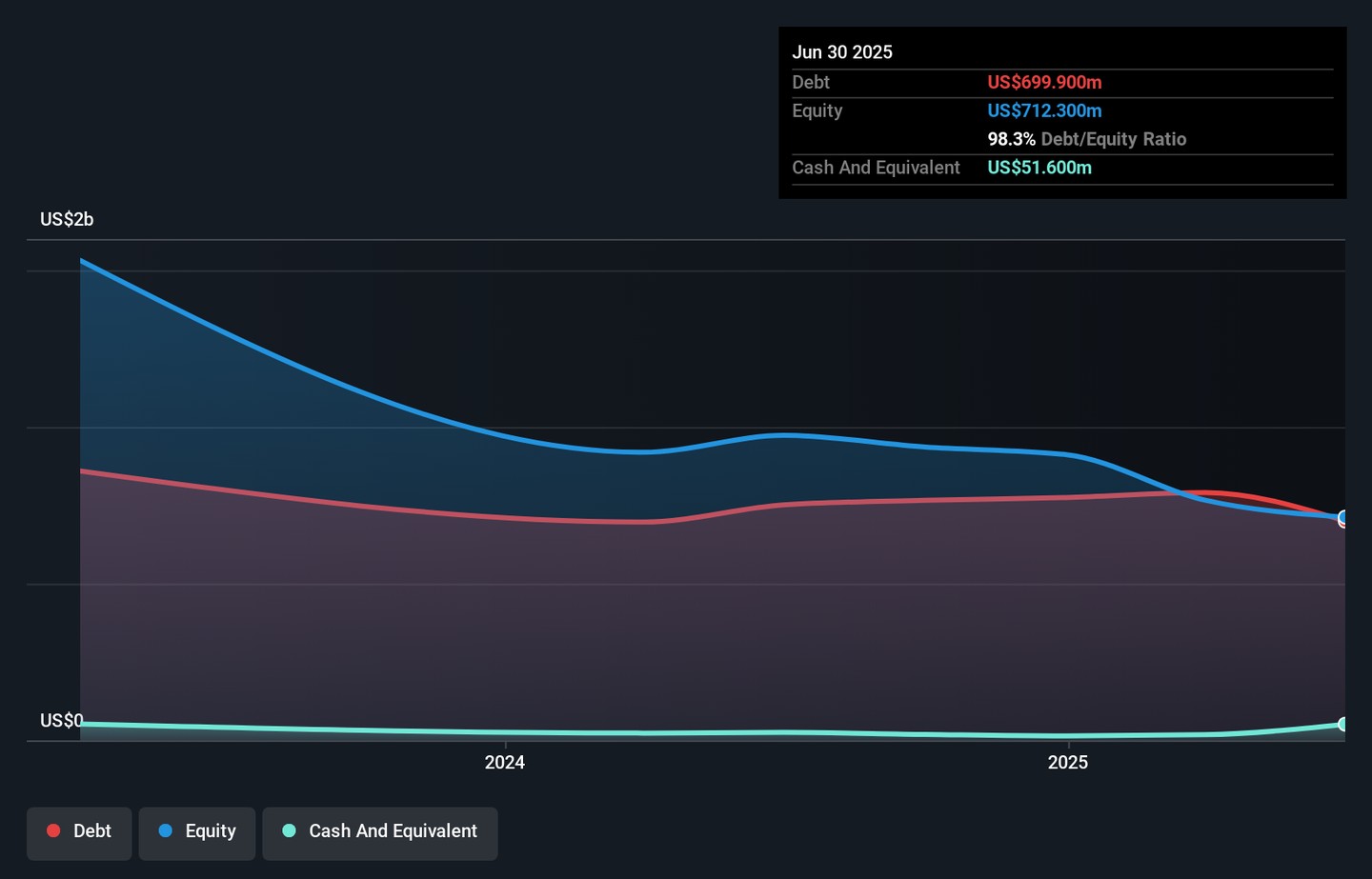1372x879 pixels.
Task: Click the blue dot in Equity legend
Action: (166, 831)
